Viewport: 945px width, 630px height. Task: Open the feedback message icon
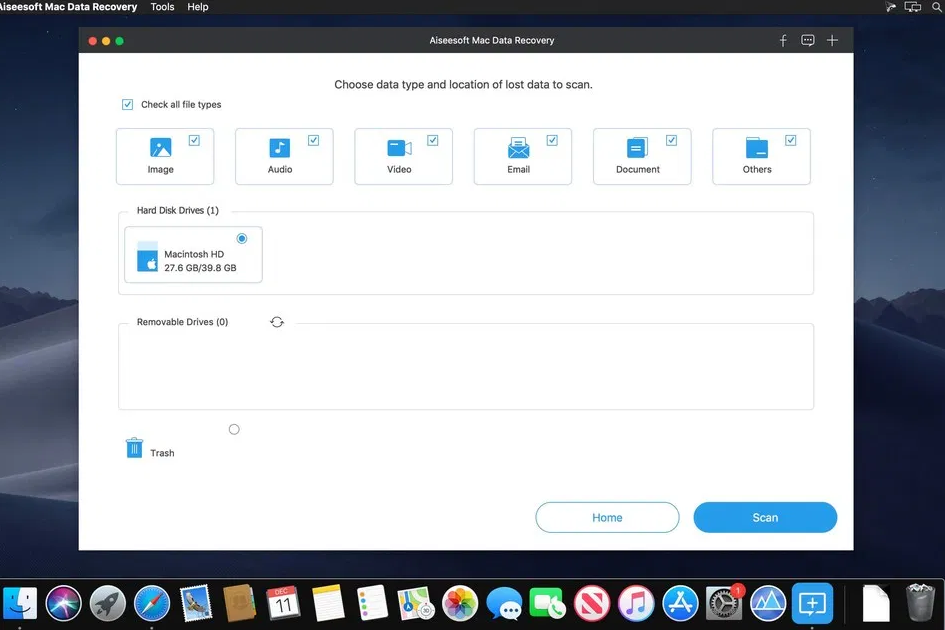(807, 40)
